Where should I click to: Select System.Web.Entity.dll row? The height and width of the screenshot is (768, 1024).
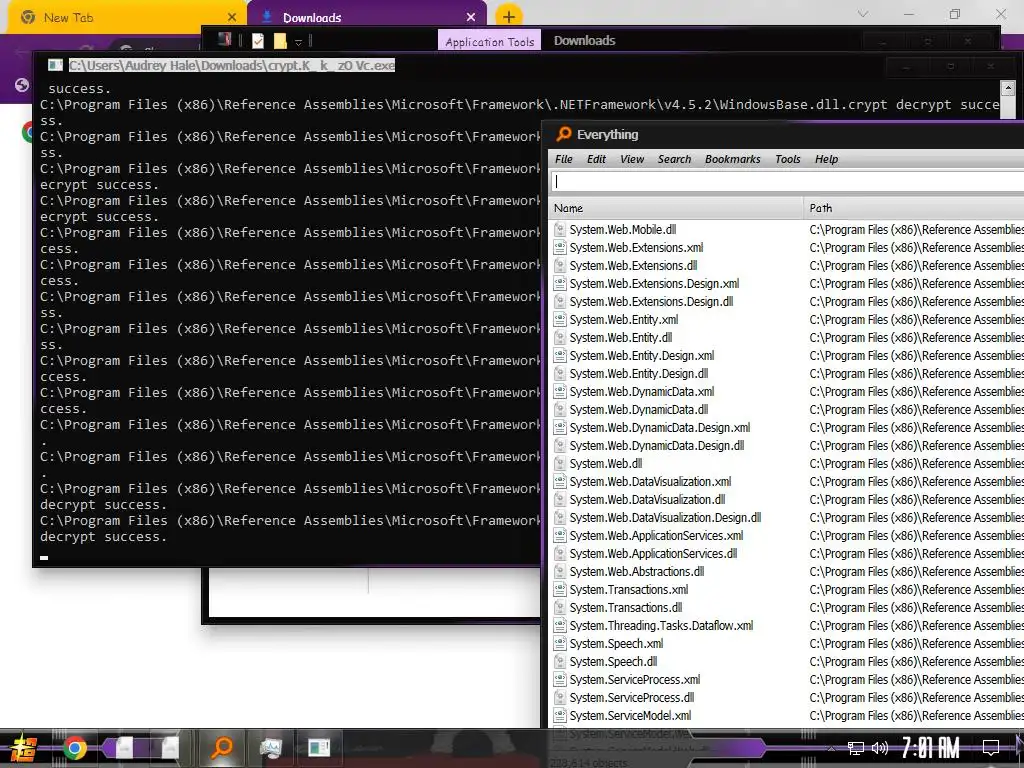pyautogui.click(x=786, y=338)
